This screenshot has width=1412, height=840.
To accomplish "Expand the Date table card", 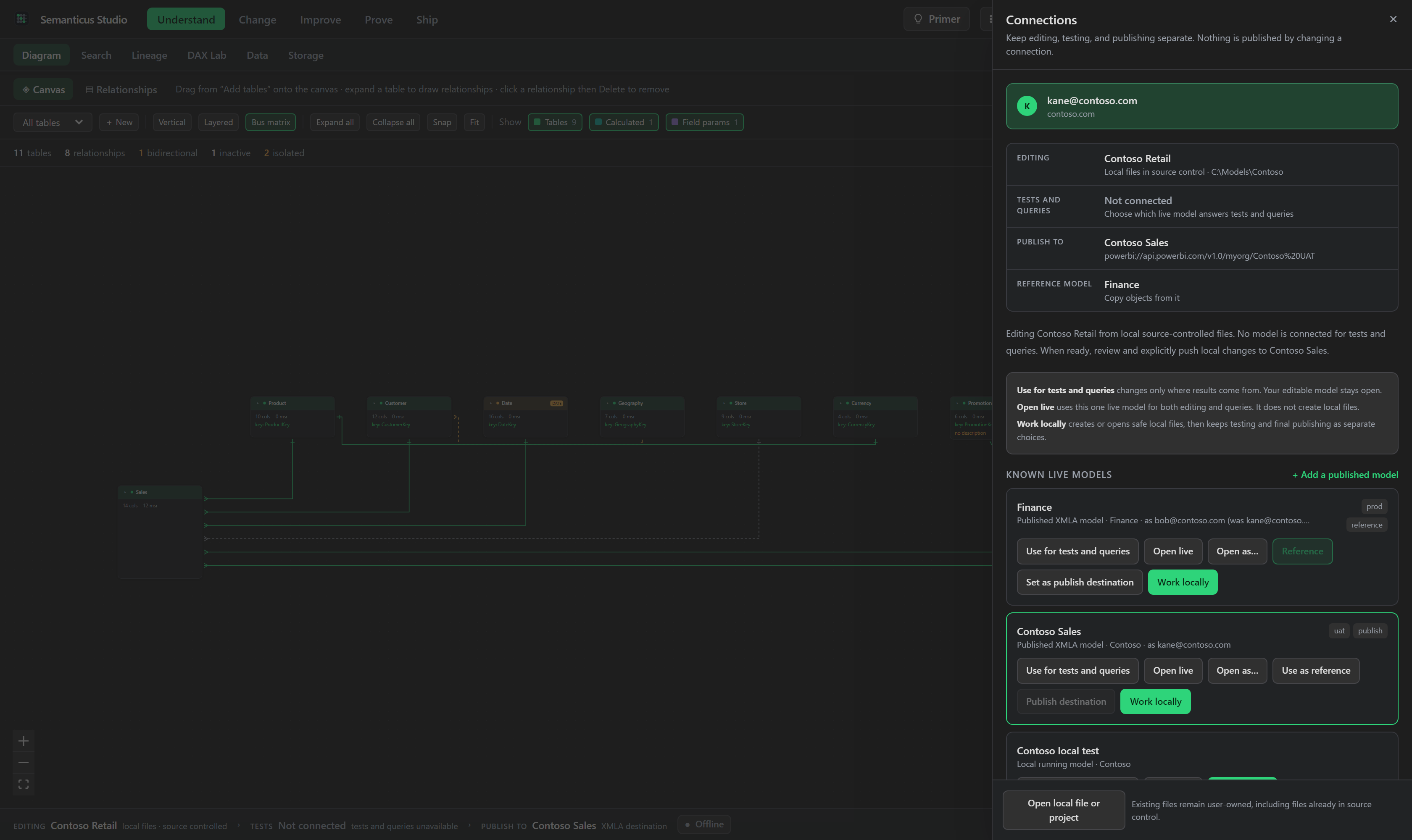I will coord(491,404).
